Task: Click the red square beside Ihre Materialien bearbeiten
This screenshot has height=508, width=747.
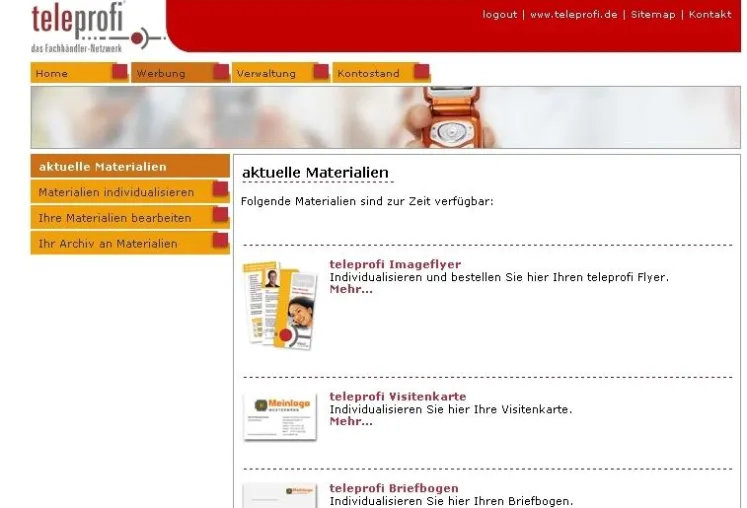Action: (220, 214)
